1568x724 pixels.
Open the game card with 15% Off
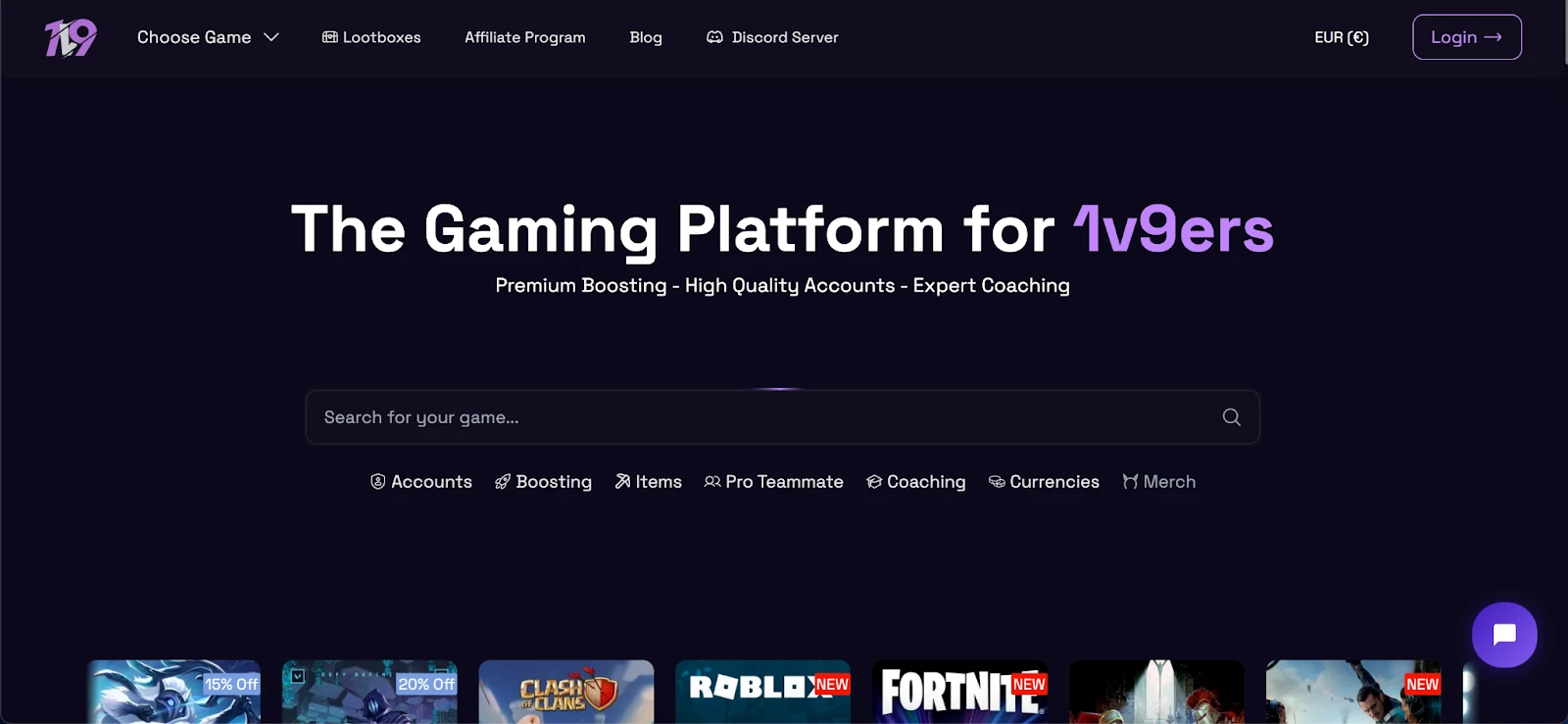tap(173, 692)
